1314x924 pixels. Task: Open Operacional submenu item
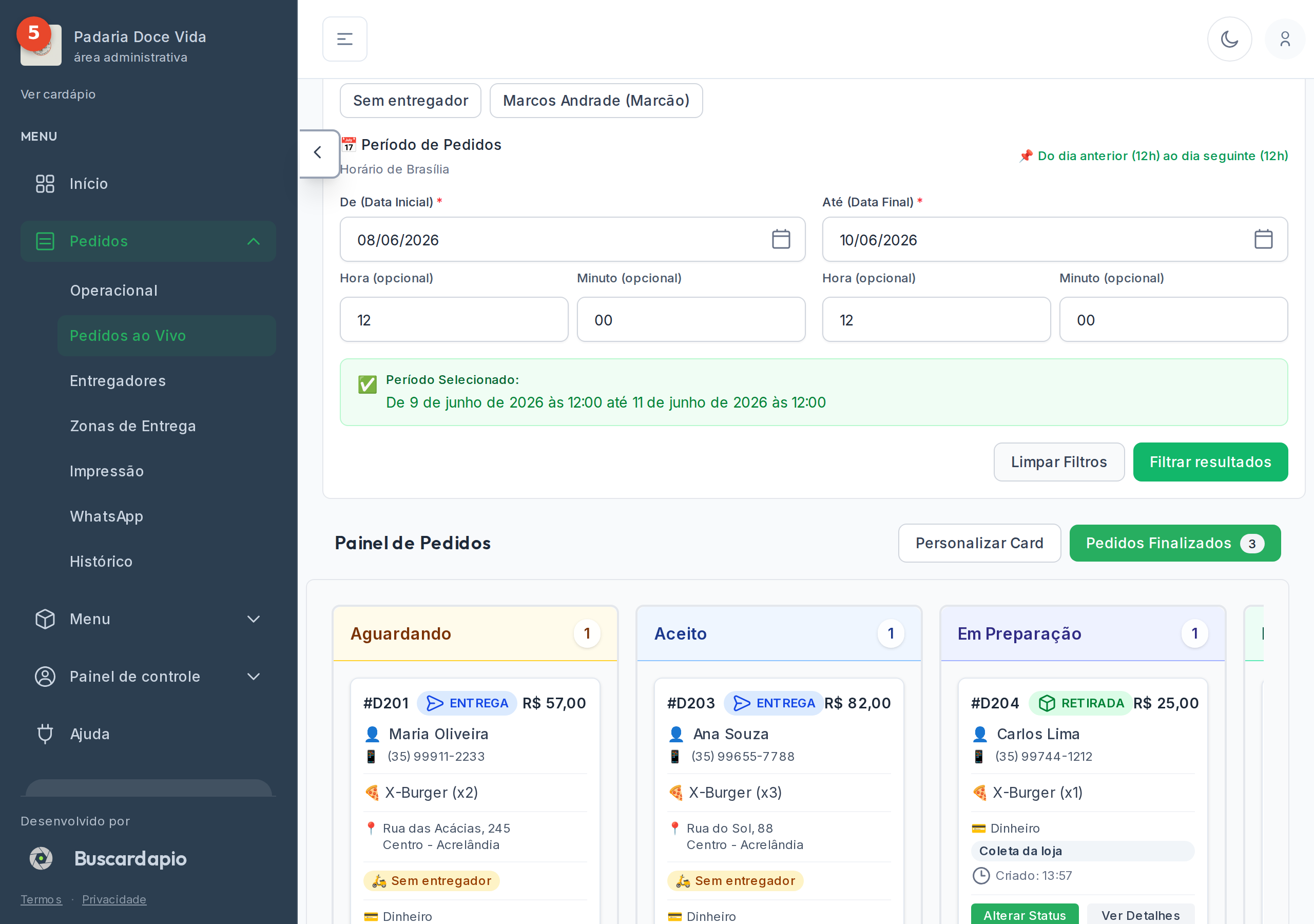click(166, 290)
